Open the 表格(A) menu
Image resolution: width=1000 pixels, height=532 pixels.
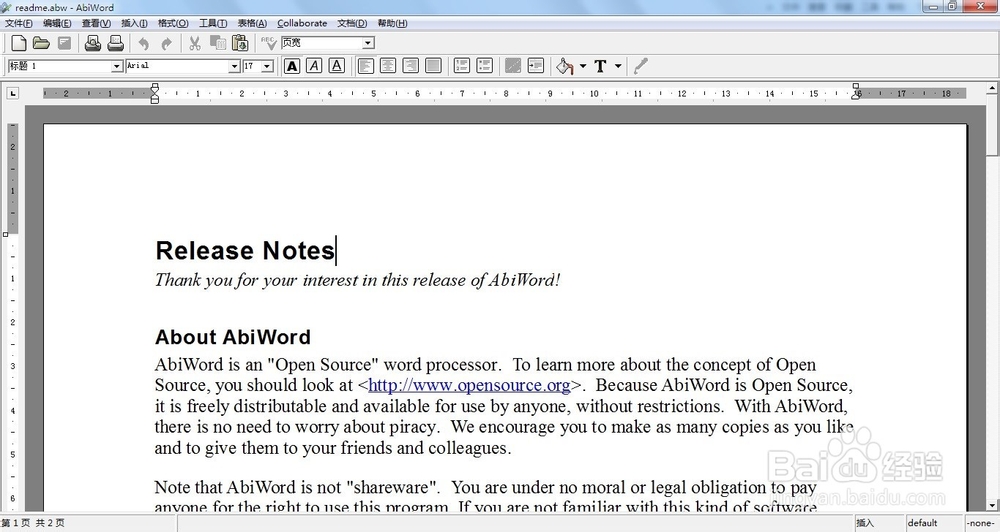click(x=253, y=23)
